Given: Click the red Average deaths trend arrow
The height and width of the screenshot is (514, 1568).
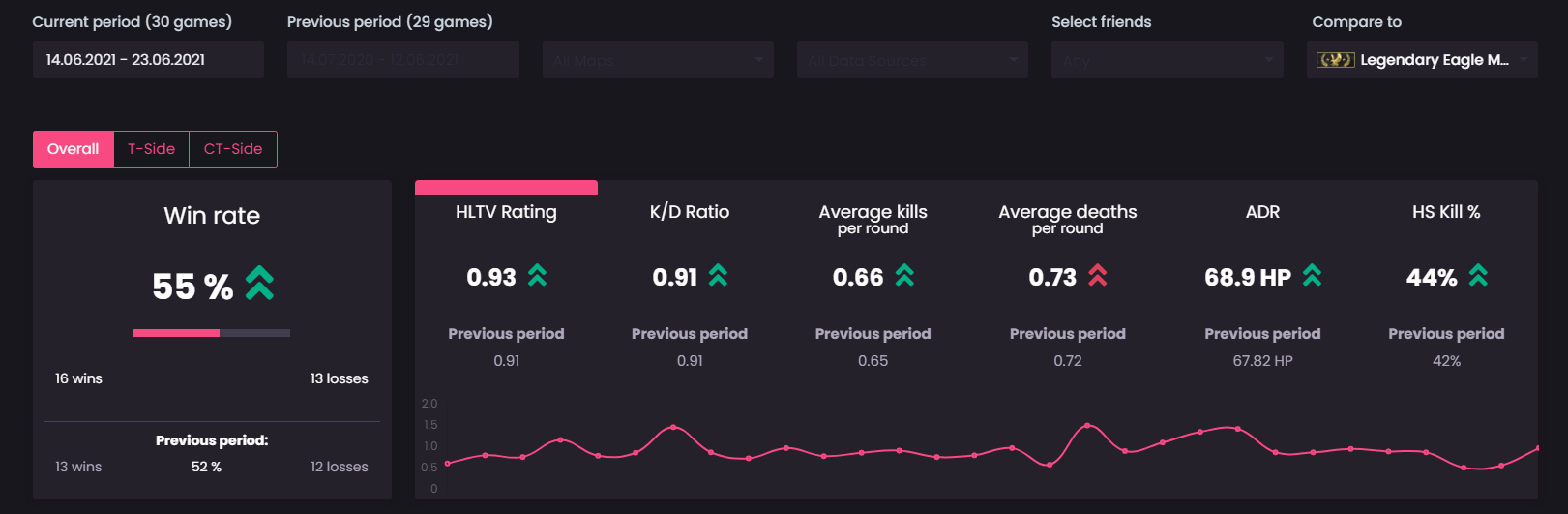Looking at the screenshot, I should coord(1097,276).
